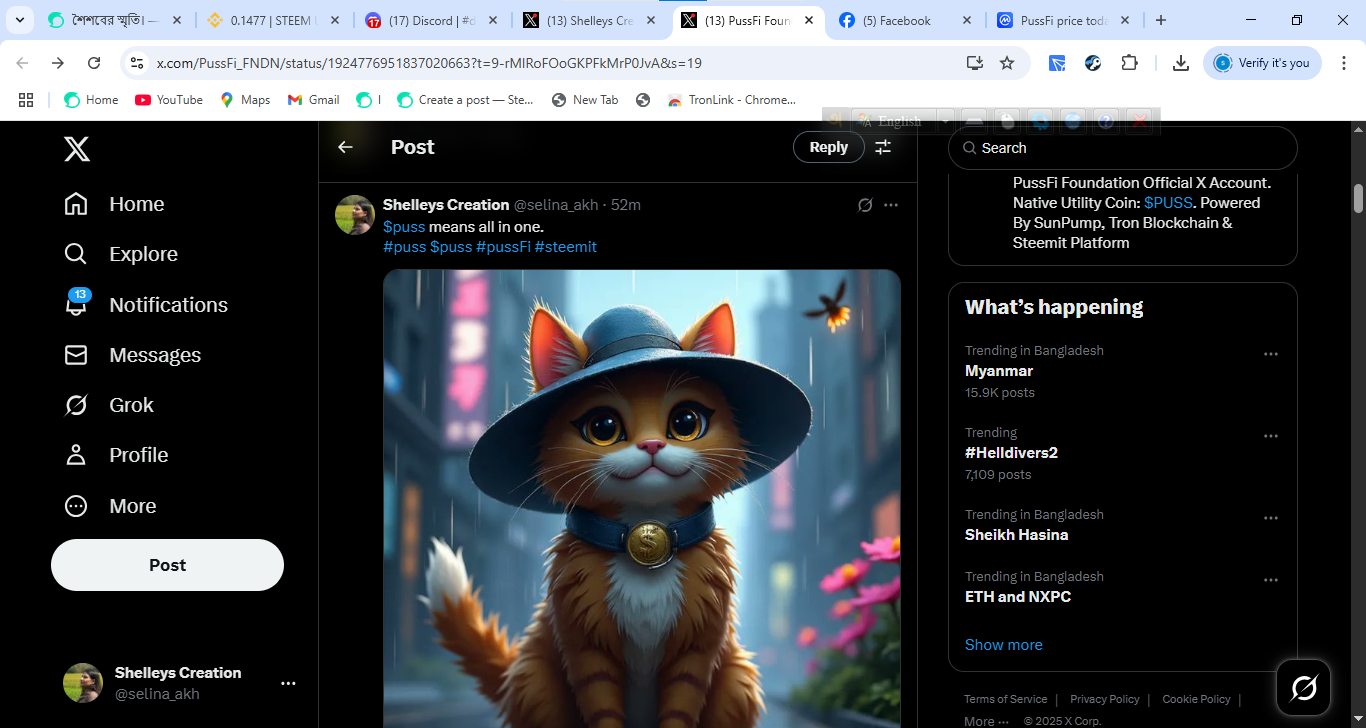Open options for the ETH and NXPC trend
The height and width of the screenshot is (728, 1366).
click(x=1271, y=580)
